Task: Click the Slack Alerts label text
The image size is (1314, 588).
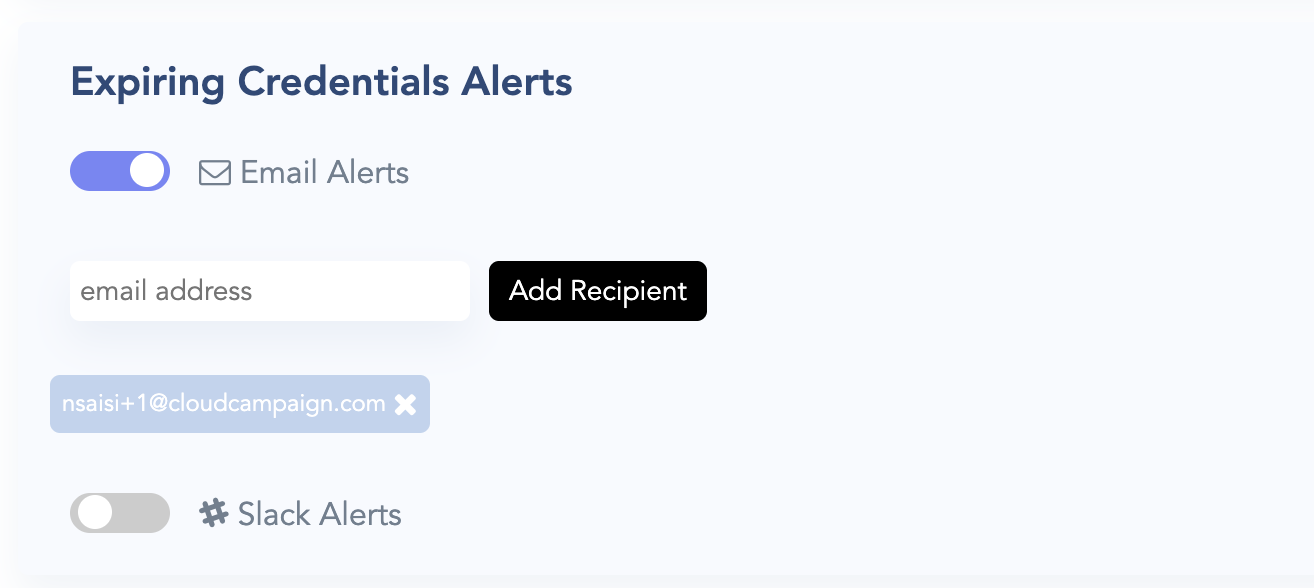Action: [319, 514]
